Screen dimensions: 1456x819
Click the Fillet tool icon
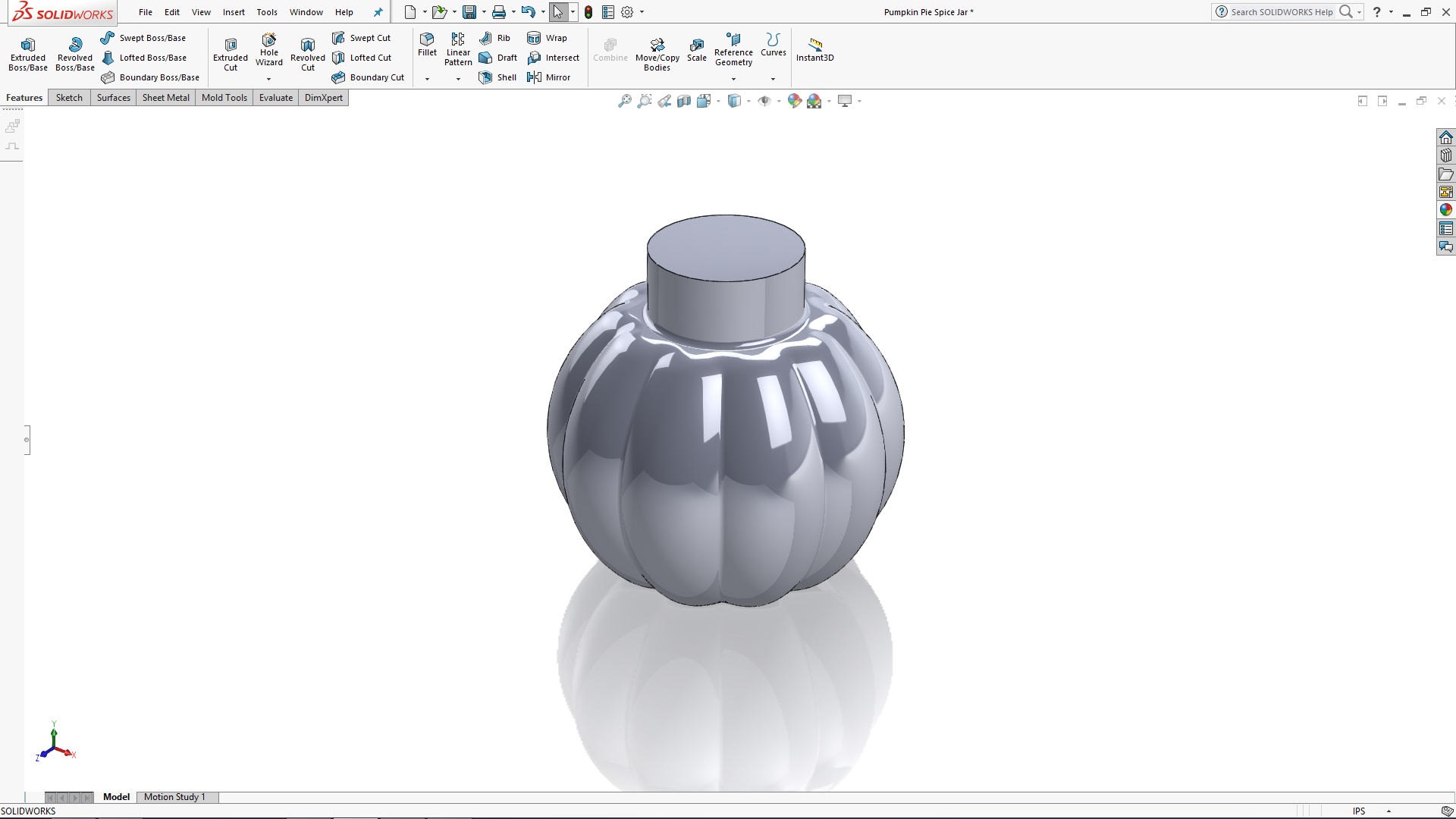[427, 40]
